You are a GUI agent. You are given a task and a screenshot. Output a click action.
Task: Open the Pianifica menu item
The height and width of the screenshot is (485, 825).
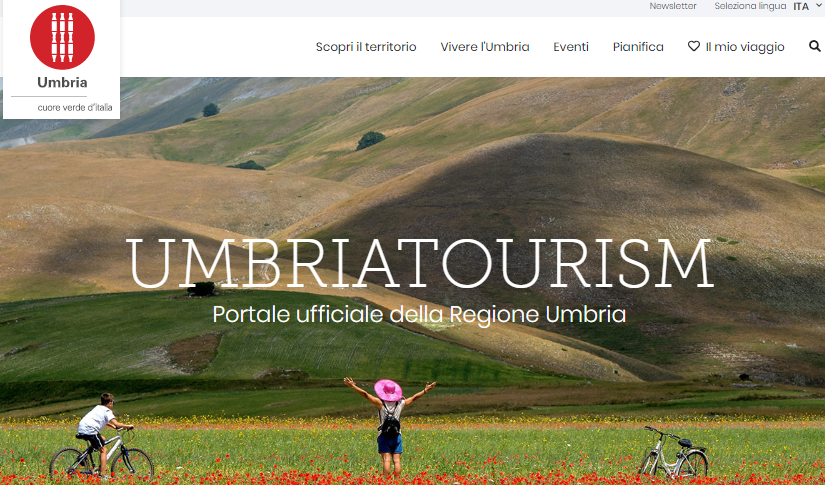click(638, 47)
